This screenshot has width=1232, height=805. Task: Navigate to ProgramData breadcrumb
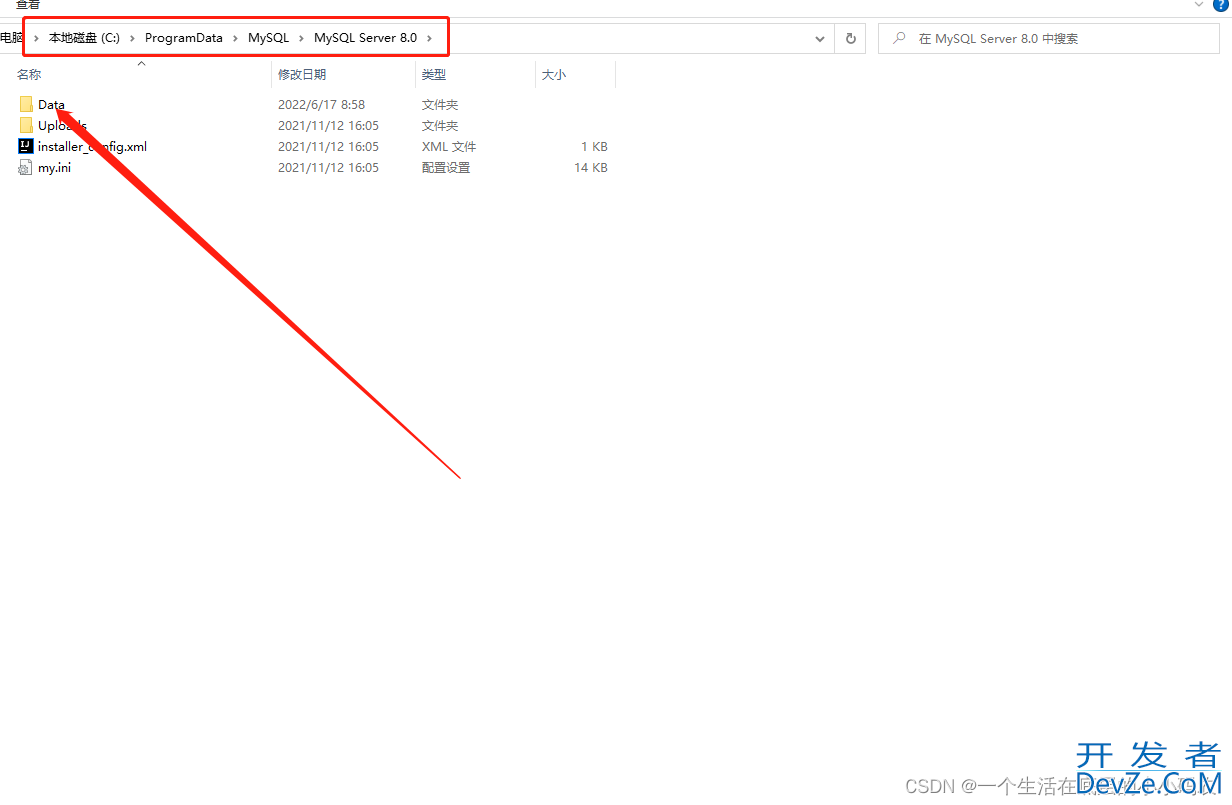tap(184, 38)
